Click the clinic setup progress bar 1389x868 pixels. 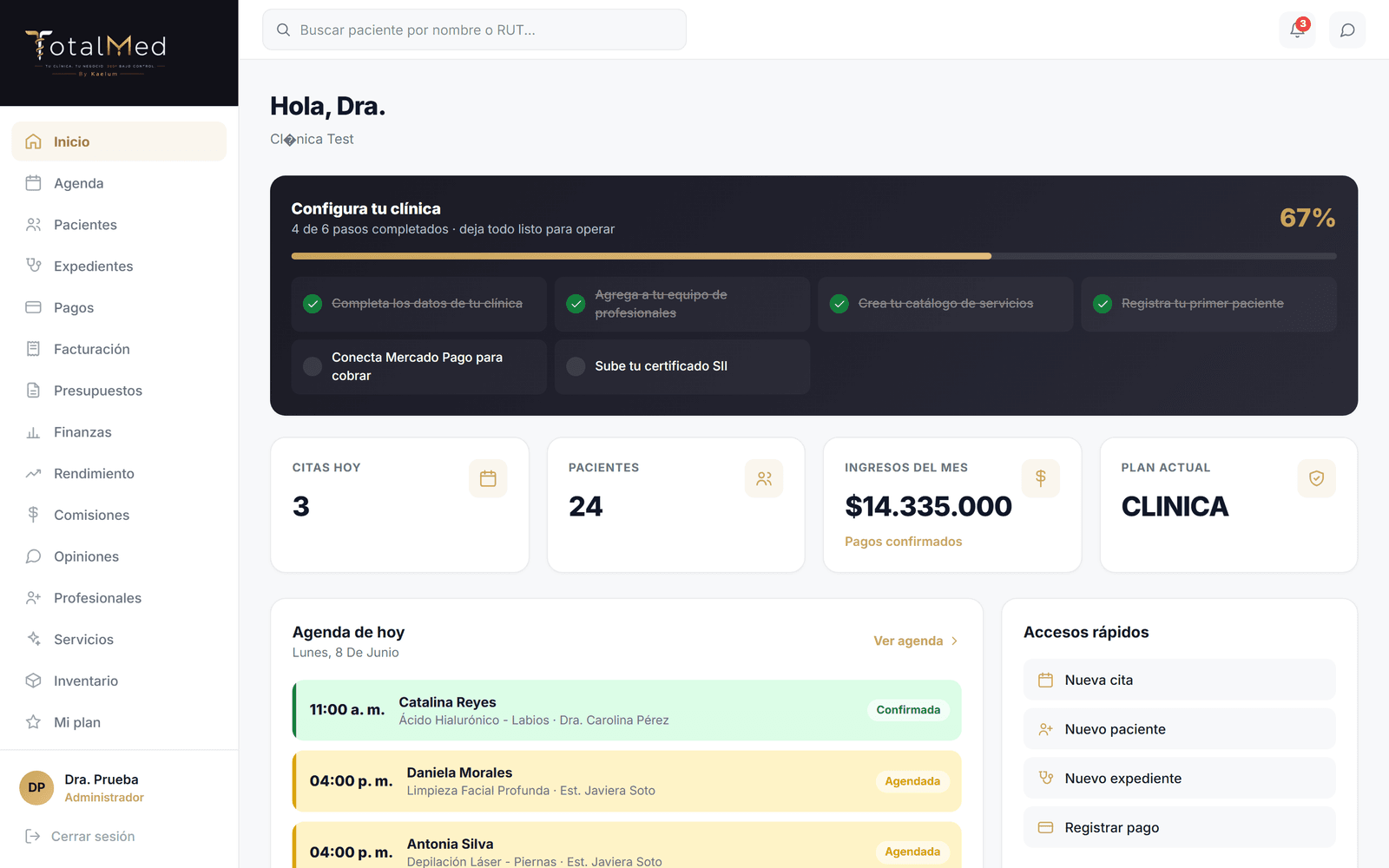813,256
